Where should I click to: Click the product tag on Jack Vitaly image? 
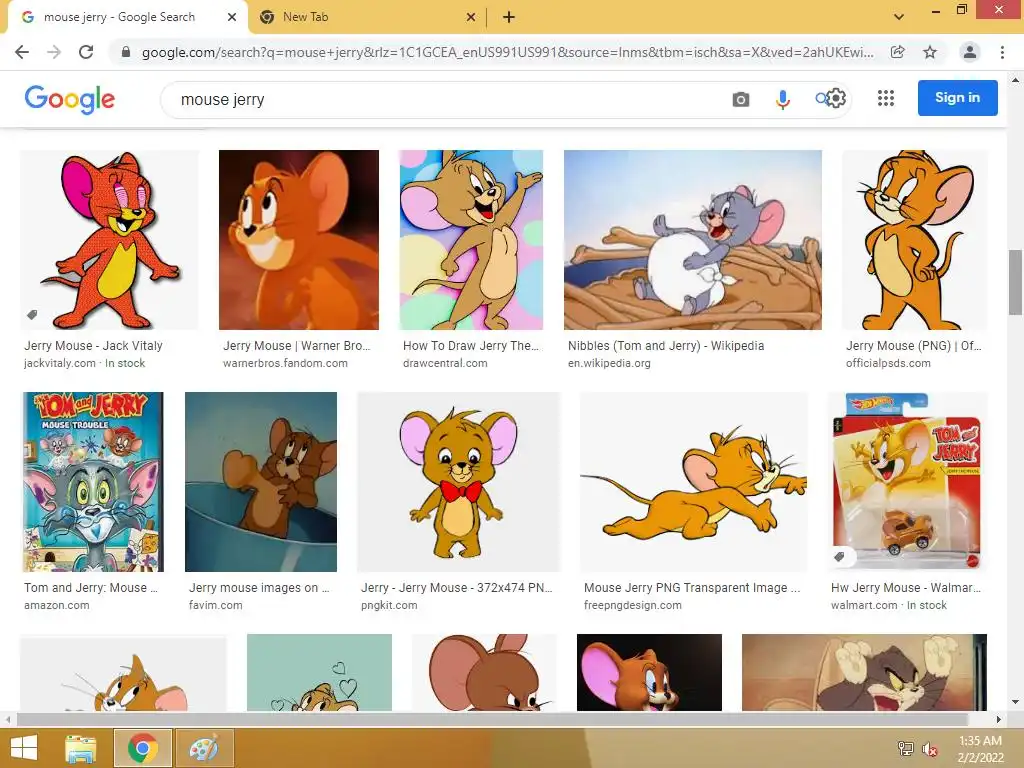coord(32,315)
